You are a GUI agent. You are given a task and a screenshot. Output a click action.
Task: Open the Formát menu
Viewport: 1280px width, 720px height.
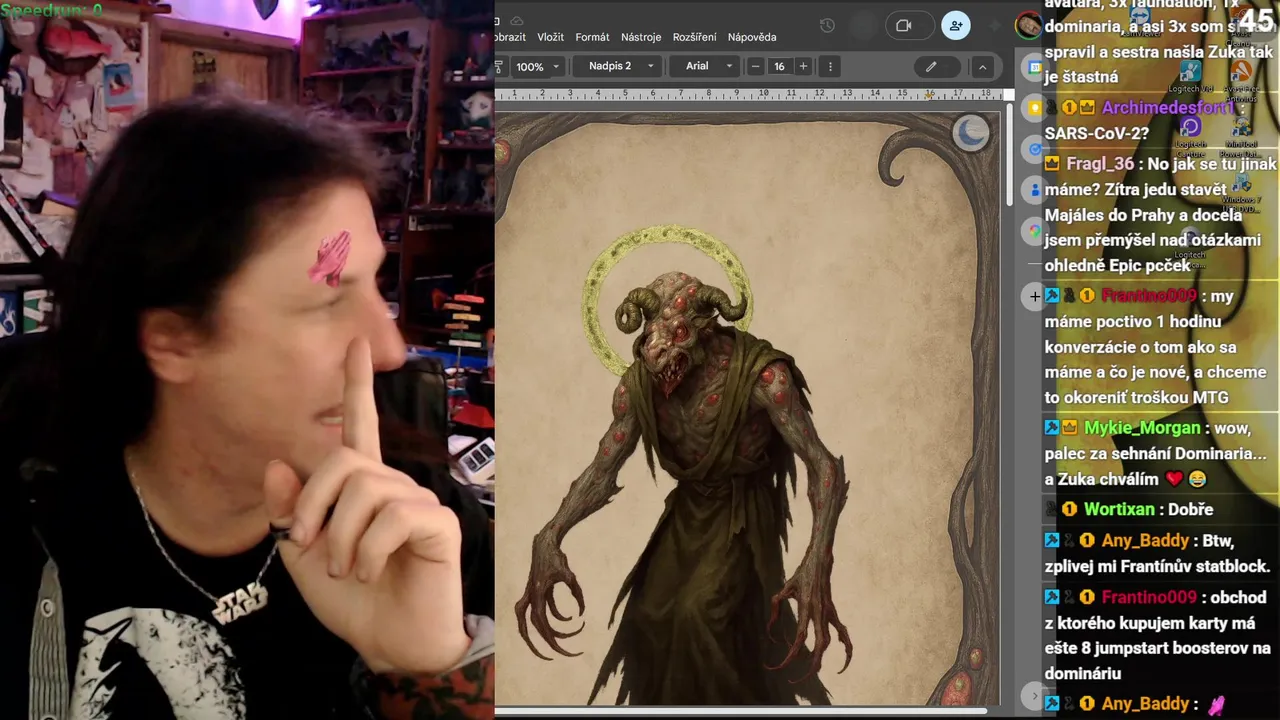pyautogui.click(x=592, y=37)
